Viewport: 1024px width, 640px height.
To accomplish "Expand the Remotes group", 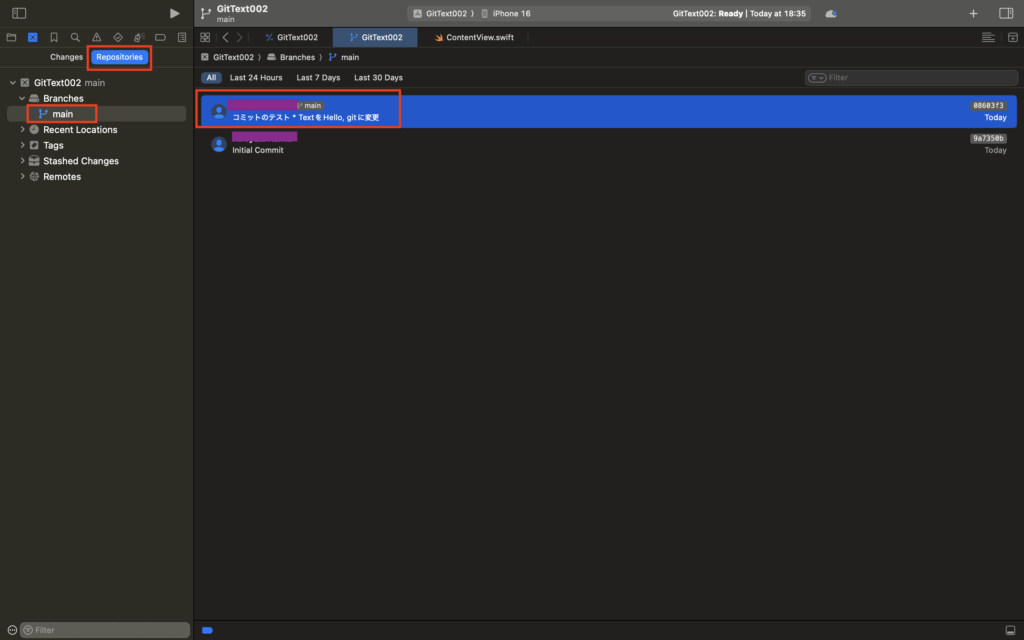I will coord(22,177).
